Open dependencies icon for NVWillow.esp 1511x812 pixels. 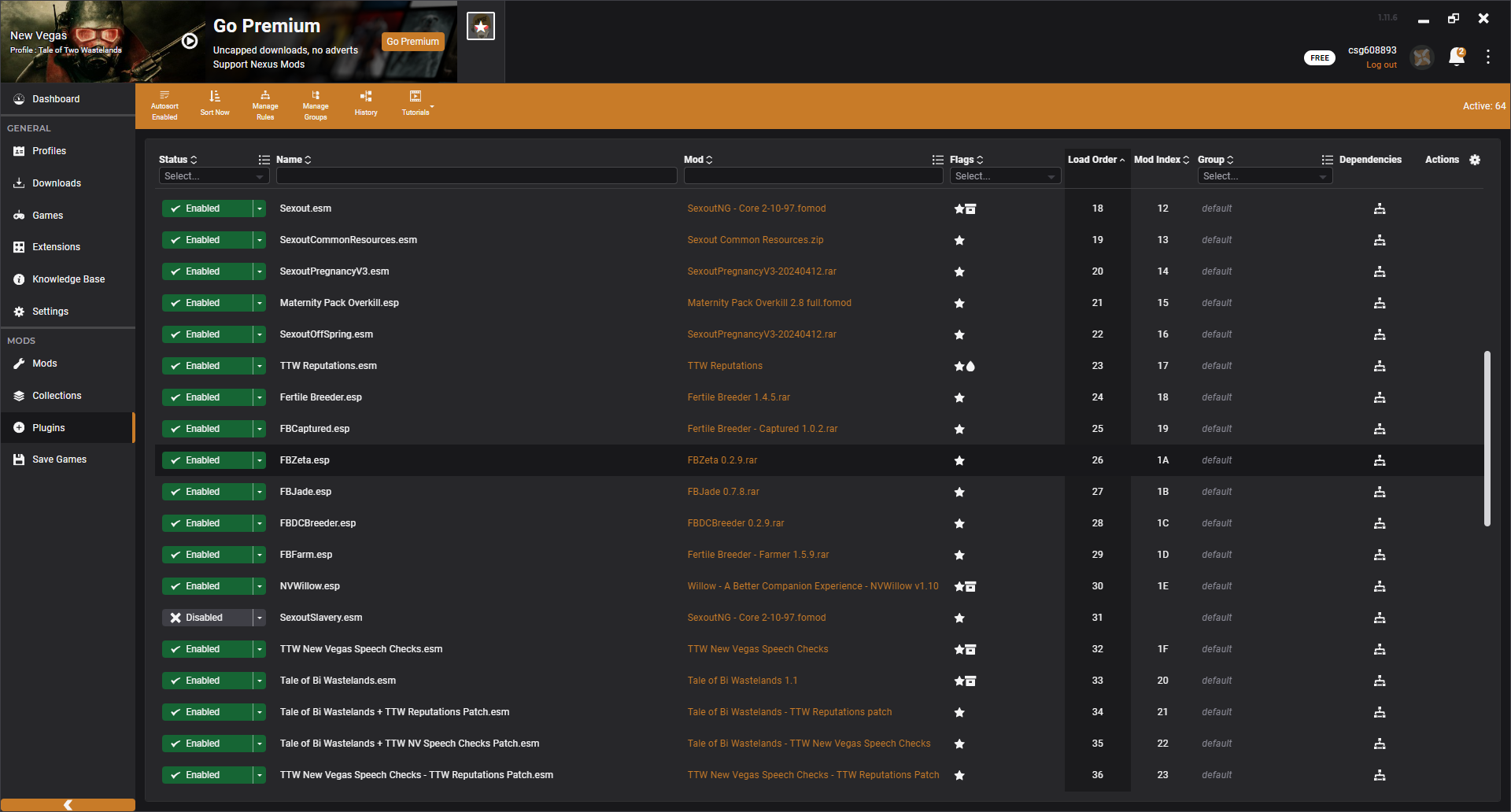point(1380,586)
